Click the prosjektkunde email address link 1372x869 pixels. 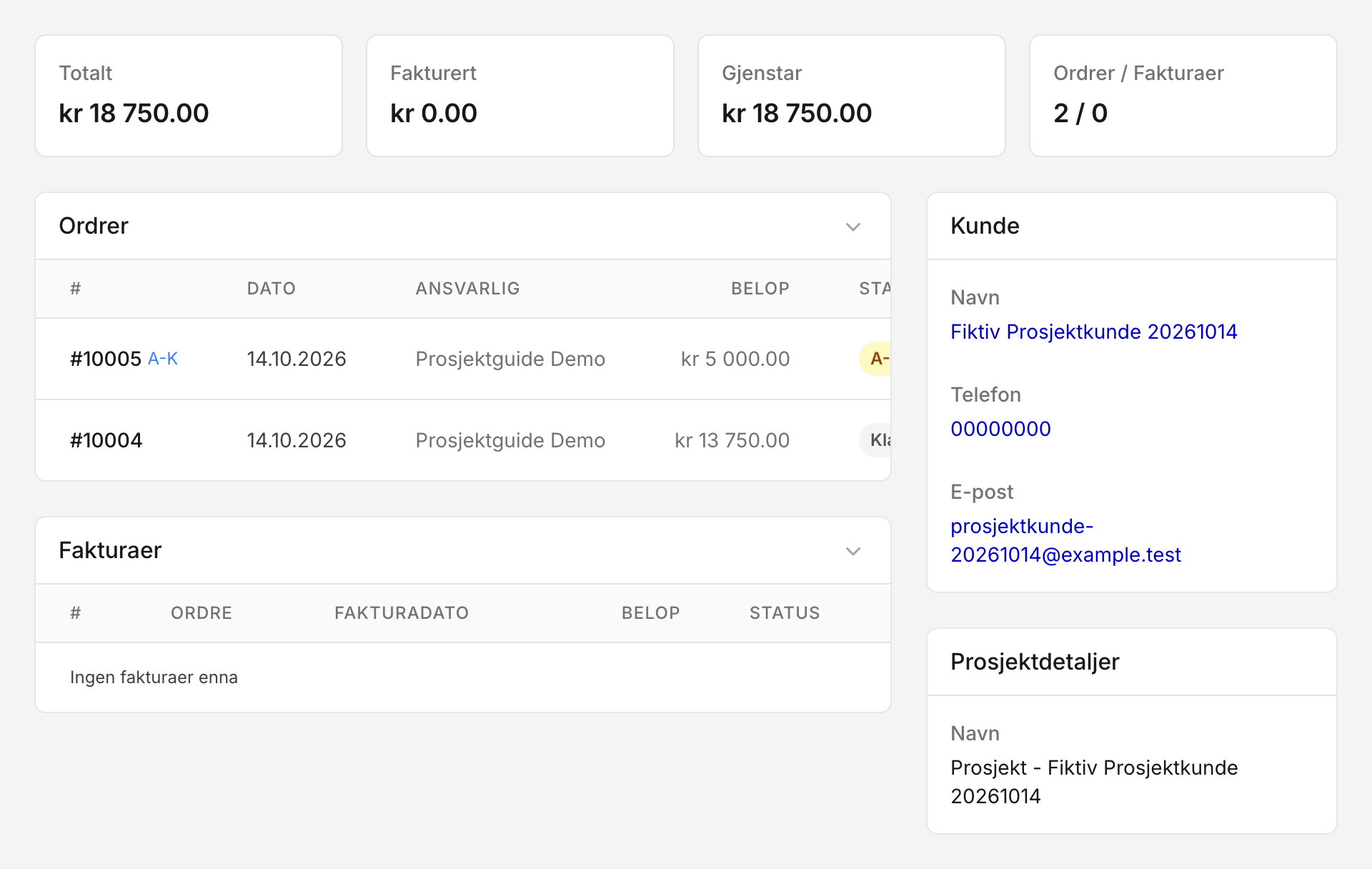coord(1065,540)
